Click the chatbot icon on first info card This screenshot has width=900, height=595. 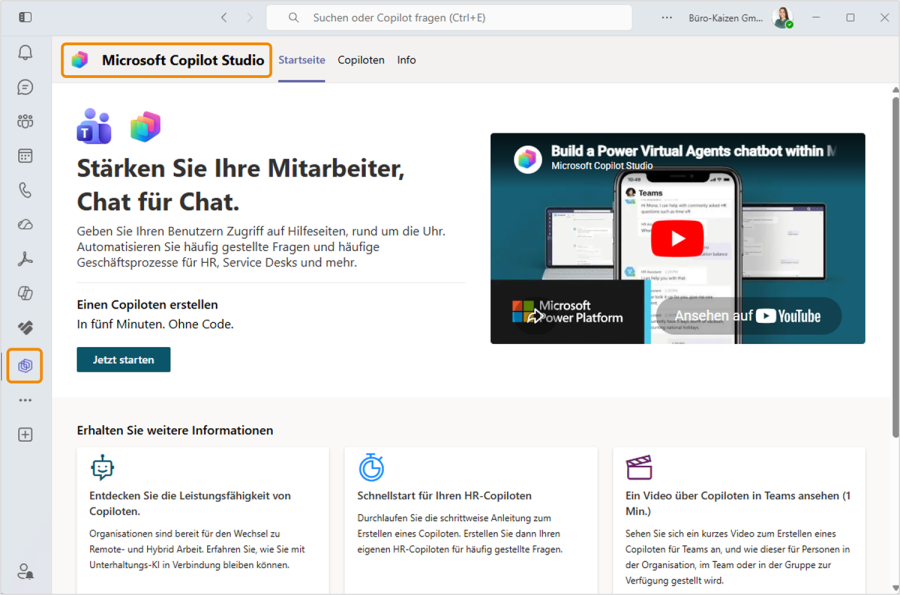click(x=102, y=468)
